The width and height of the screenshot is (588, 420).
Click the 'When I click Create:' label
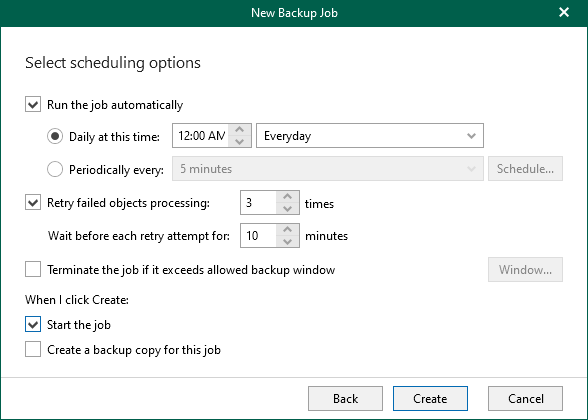[x=77, y=300]
